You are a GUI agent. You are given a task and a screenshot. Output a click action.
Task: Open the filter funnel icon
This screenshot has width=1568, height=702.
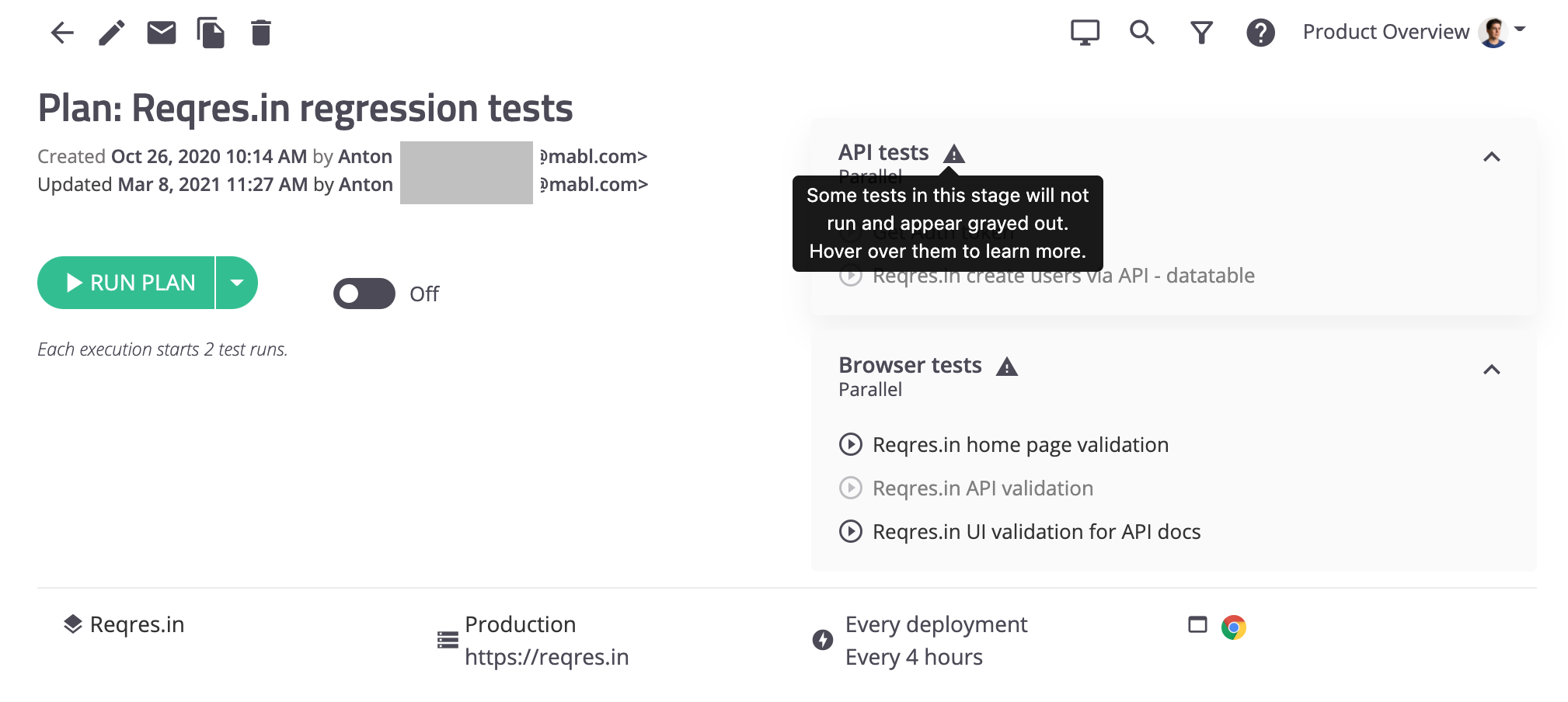click(x=1201, y=33)
